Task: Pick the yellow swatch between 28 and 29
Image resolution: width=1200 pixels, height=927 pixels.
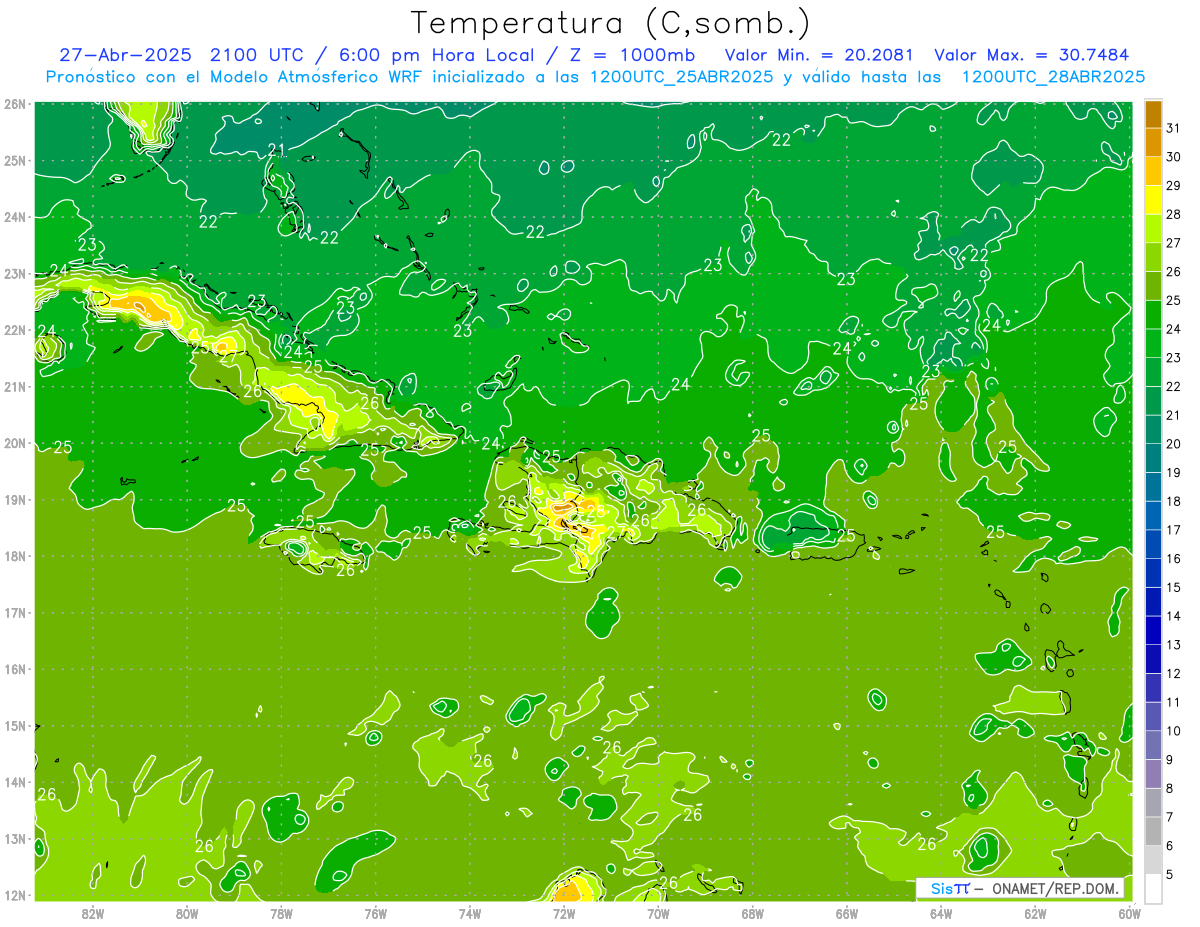Action: [1153, 200]
